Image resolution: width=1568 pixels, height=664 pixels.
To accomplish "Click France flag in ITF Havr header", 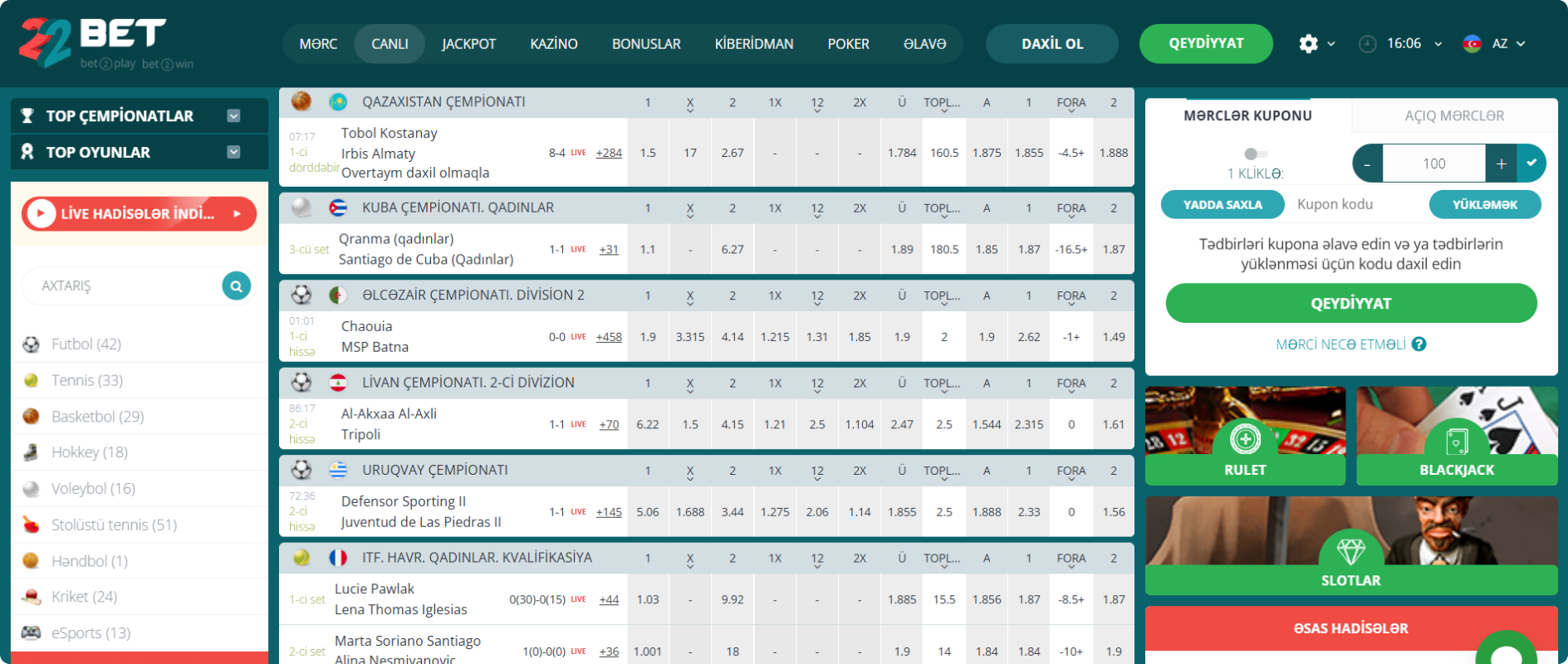I will click(x=338, y=558).
